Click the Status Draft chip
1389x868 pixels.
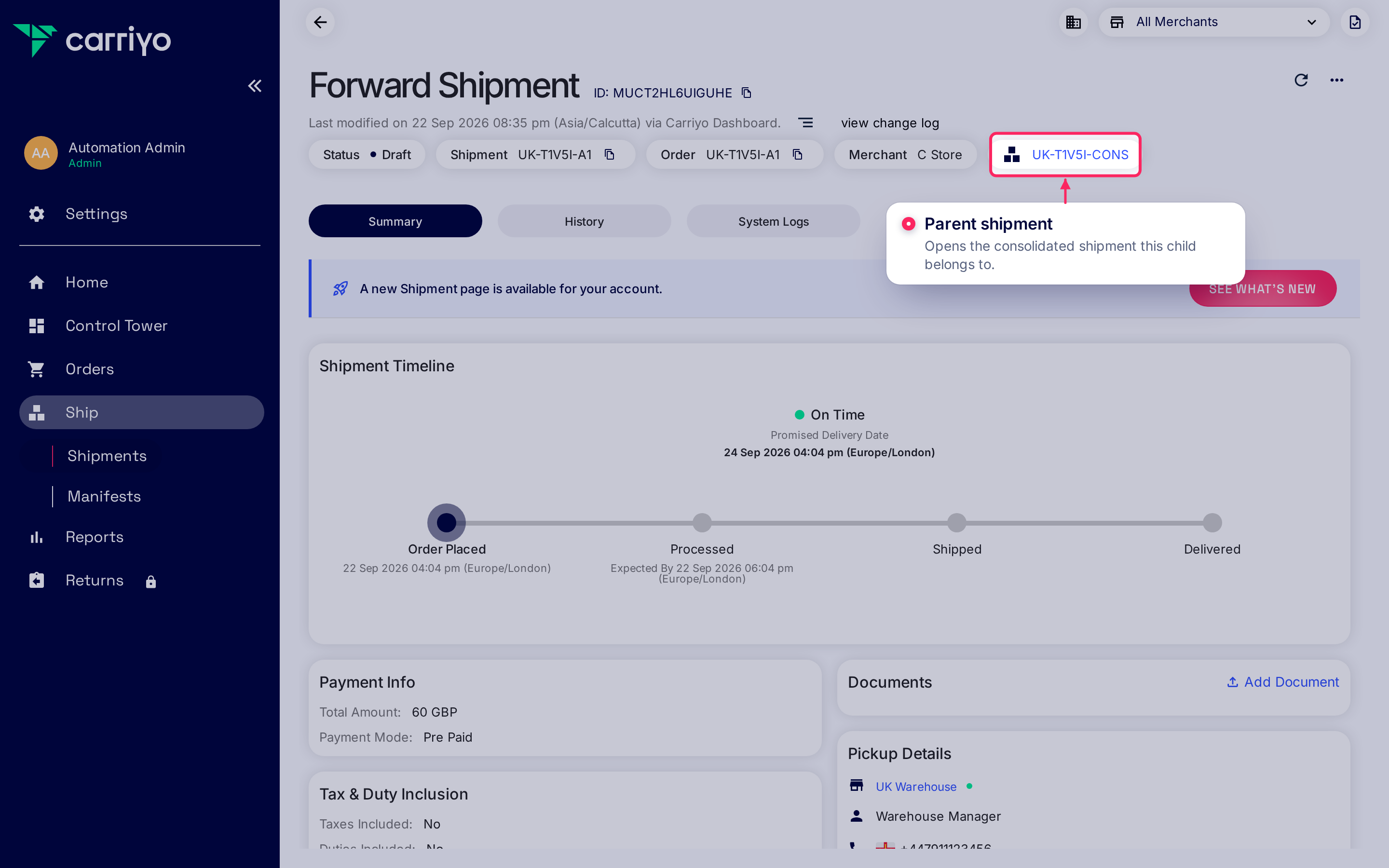tap(367, 154)
